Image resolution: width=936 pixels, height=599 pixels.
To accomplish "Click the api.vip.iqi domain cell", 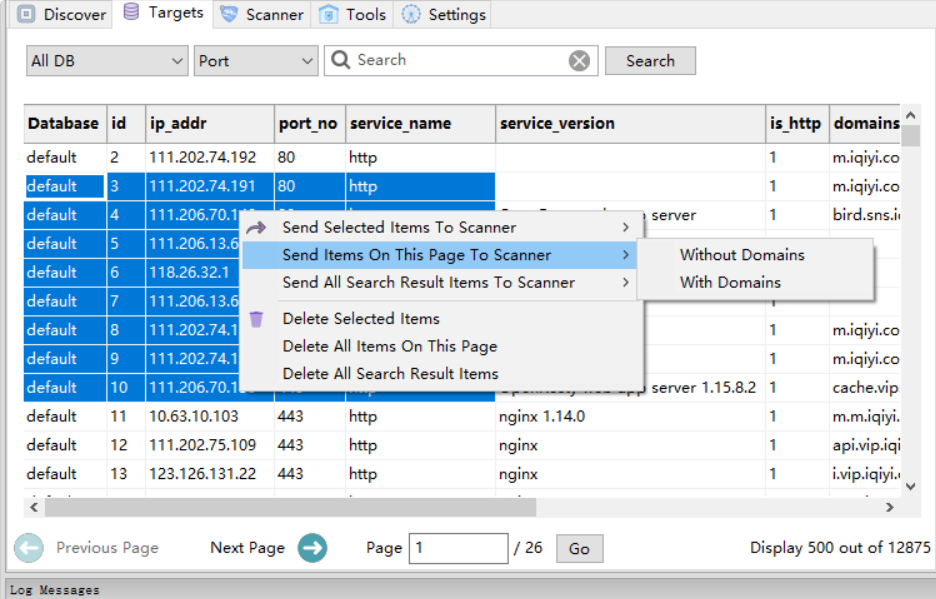I will click(x=865, y=445).
